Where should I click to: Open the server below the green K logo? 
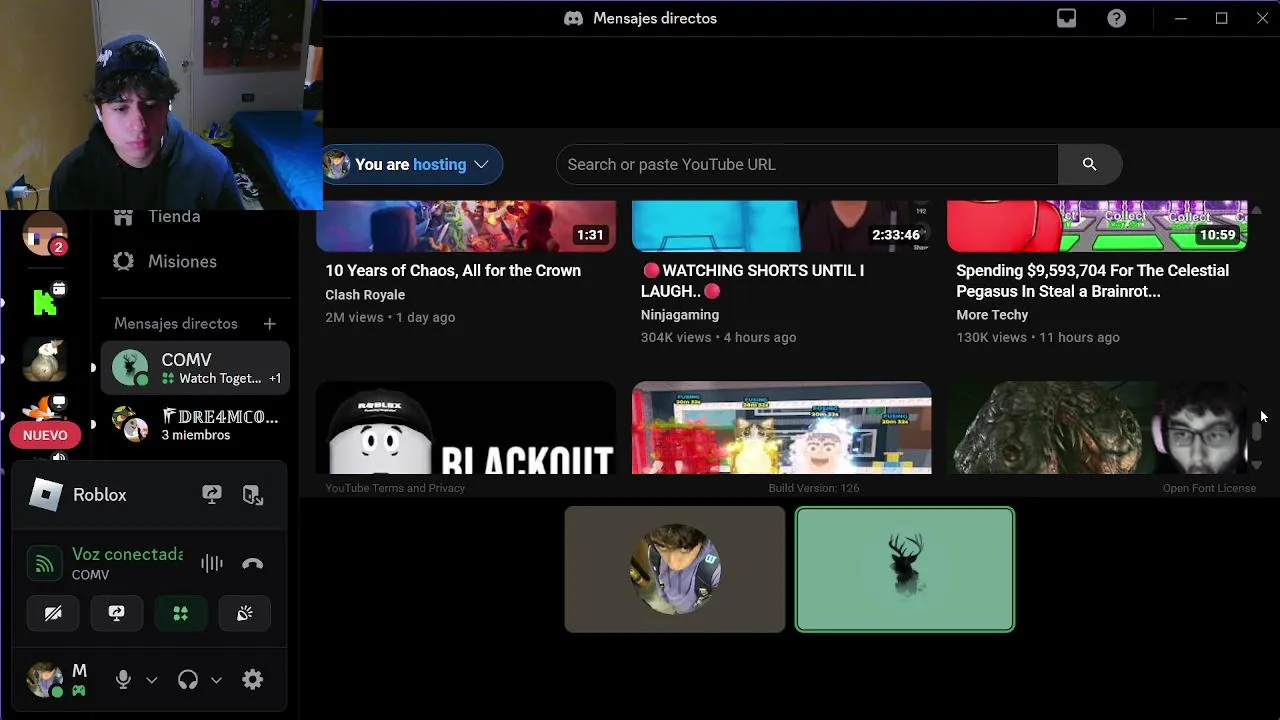point(45,361)
